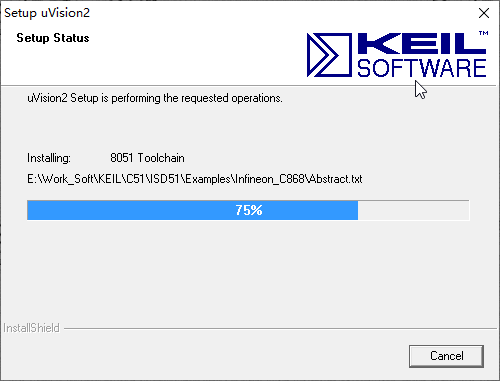Close the Setup uVision2 dialog
This screenshot has width=500, height=381.
[484, 13]
